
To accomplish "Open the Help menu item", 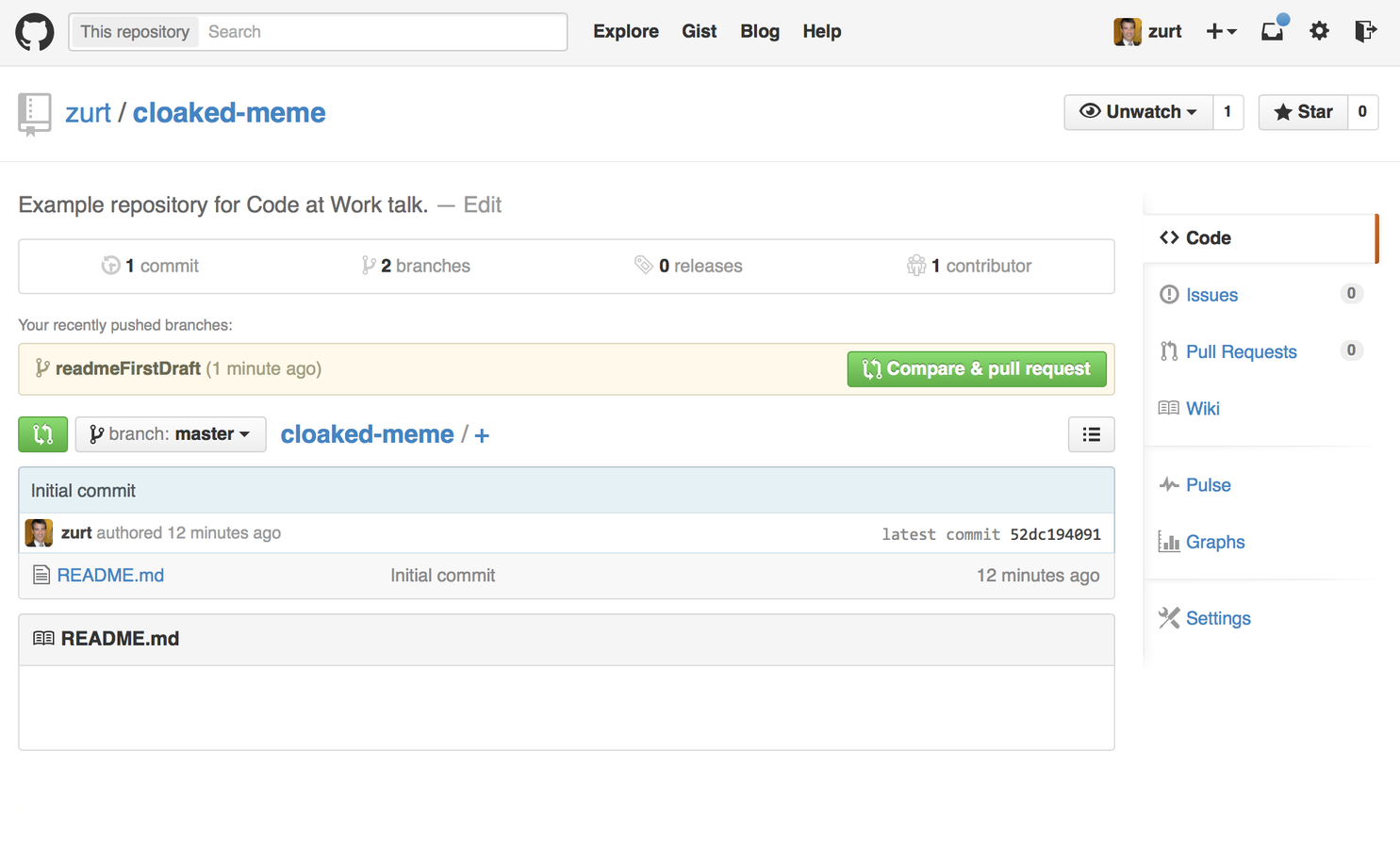I will (822, 31).
